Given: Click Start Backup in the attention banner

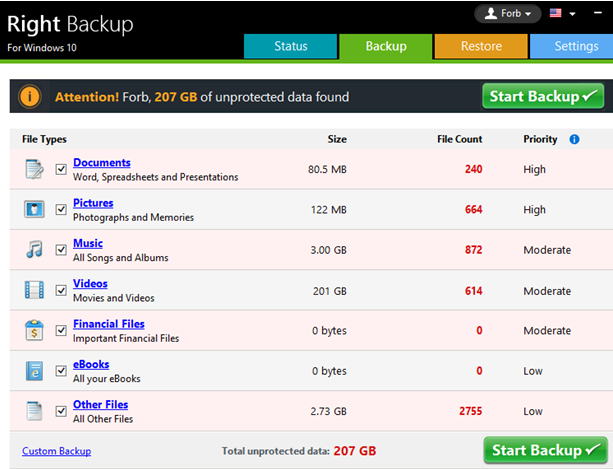Looking at the screenshot, I should 543,96.
